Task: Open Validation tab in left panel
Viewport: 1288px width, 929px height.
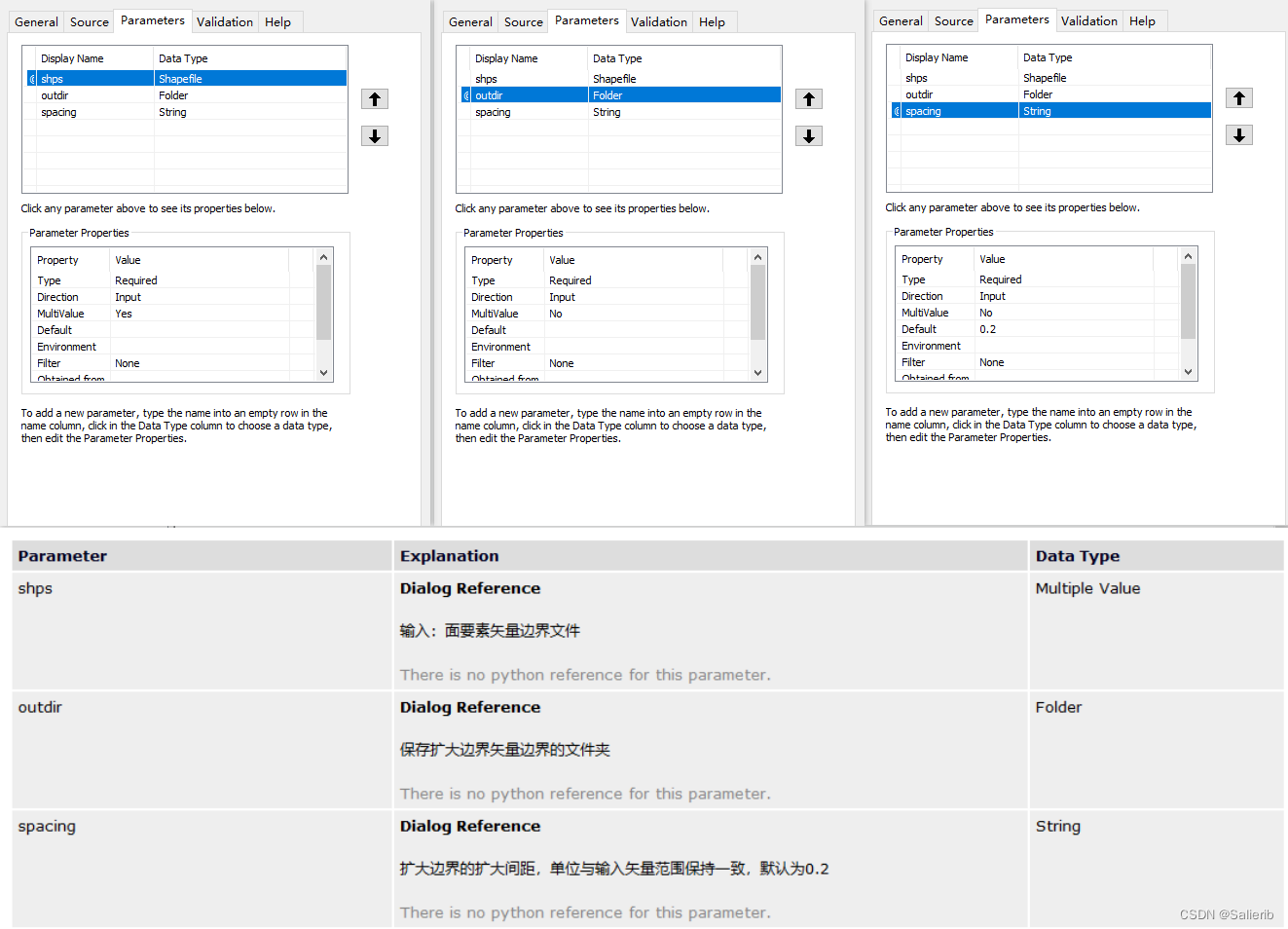Action: [x=225, y=21]
